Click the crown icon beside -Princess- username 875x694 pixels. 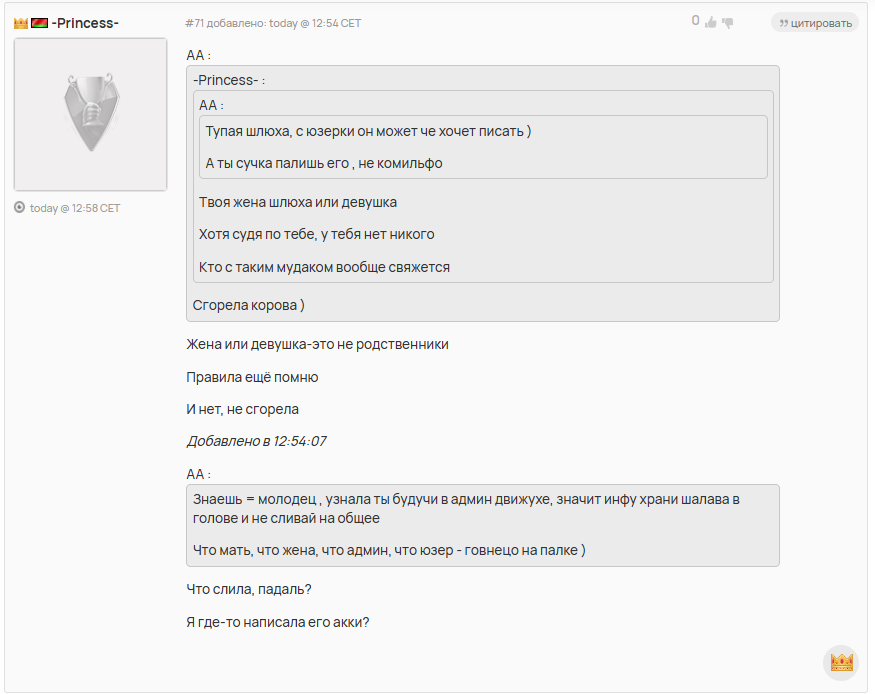[x=21, y=23]
